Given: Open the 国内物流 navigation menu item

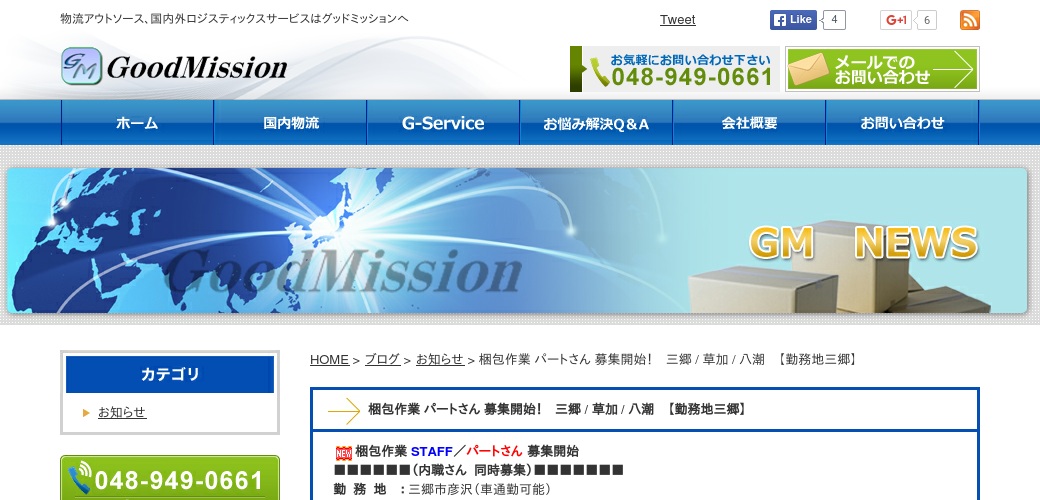Looking at the screenshot, I should point(290,123).
